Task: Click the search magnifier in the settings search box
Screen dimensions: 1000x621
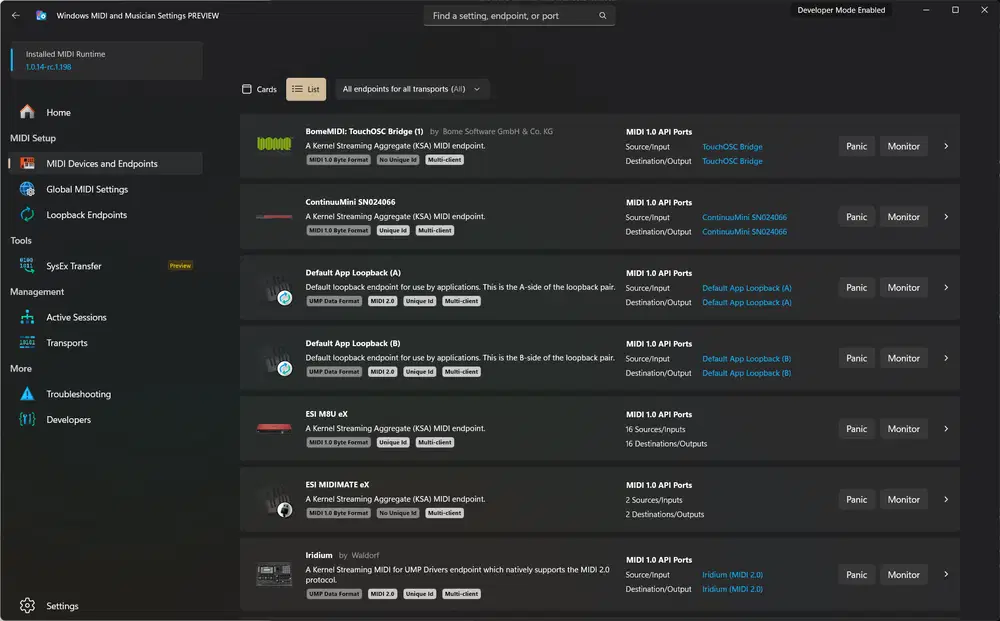Action: coord(601,16)
